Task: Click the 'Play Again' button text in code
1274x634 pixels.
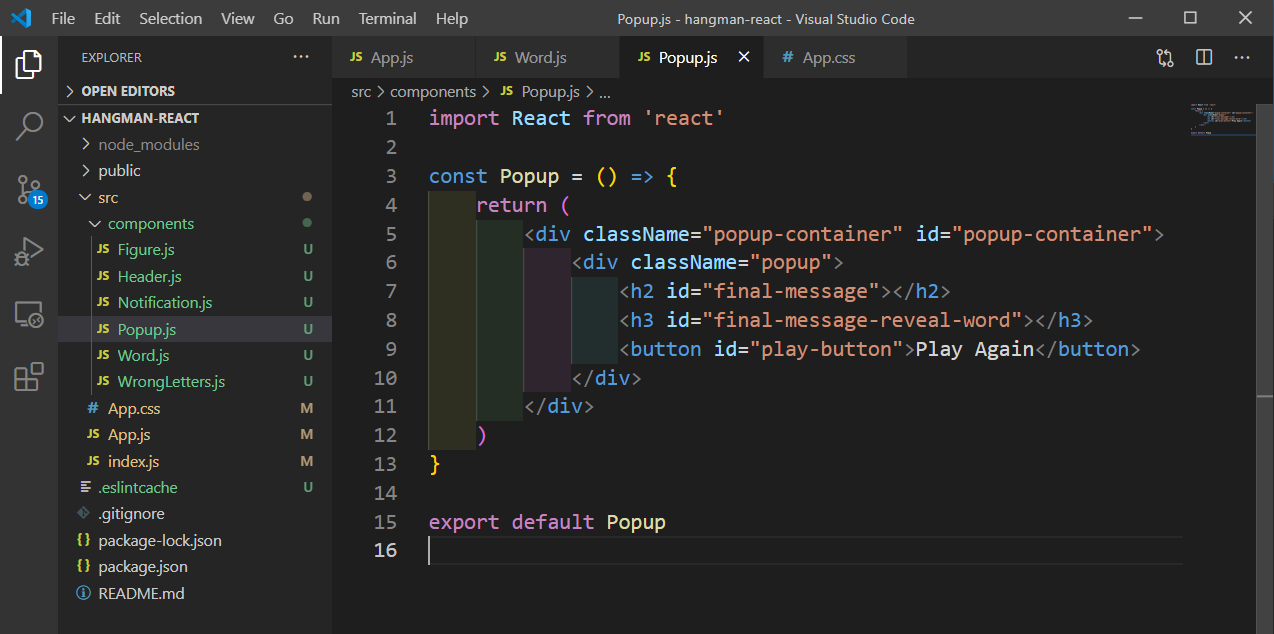Action: point(974,349)
